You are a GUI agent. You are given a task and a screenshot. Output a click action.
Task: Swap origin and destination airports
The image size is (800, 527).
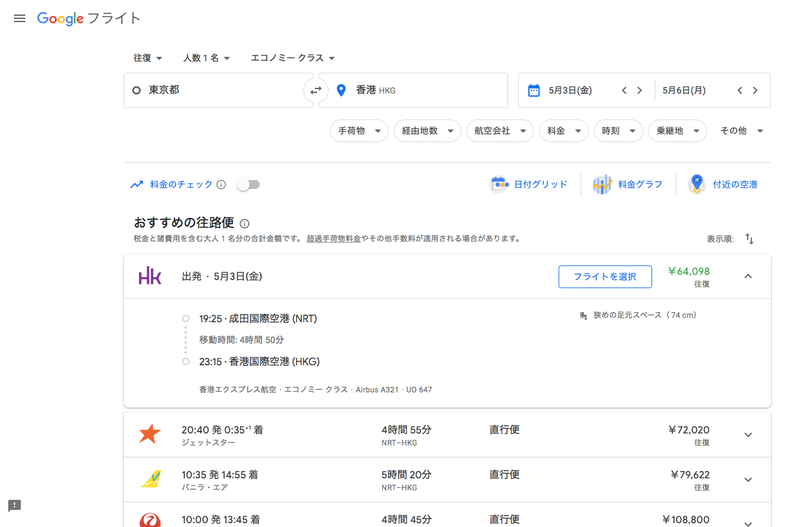coord(316,90)
